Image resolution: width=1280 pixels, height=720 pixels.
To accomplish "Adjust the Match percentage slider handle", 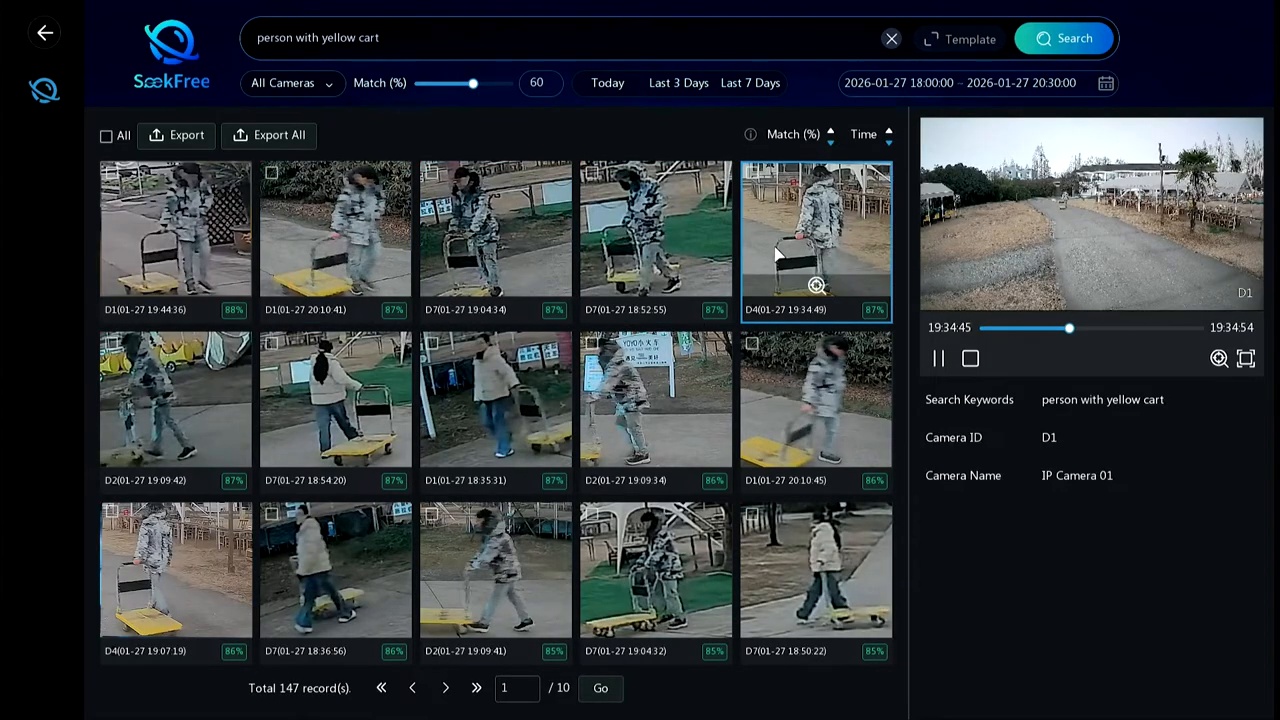I will coord(473,83).
